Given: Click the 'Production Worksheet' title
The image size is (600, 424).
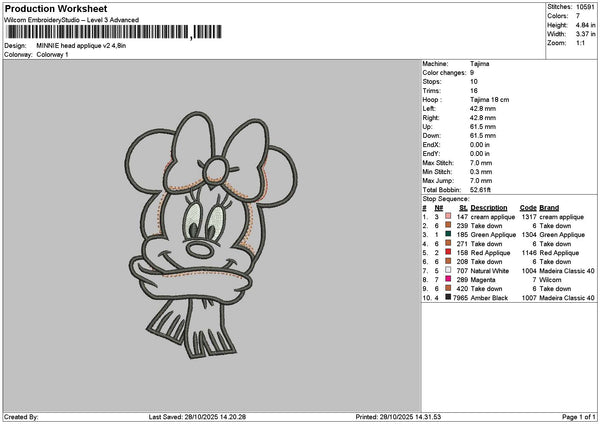Looking at the screenshot, I should coord(56,9).
